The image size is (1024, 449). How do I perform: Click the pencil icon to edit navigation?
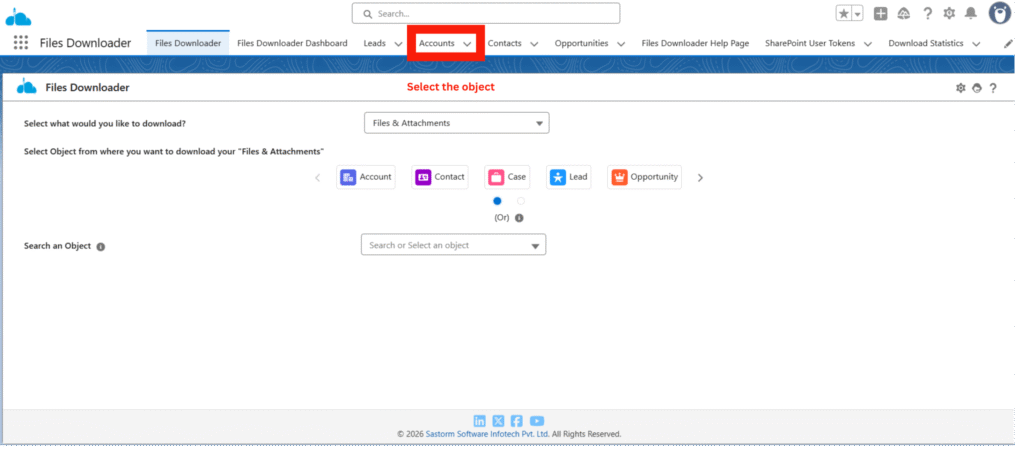(x=1008, y=44)
